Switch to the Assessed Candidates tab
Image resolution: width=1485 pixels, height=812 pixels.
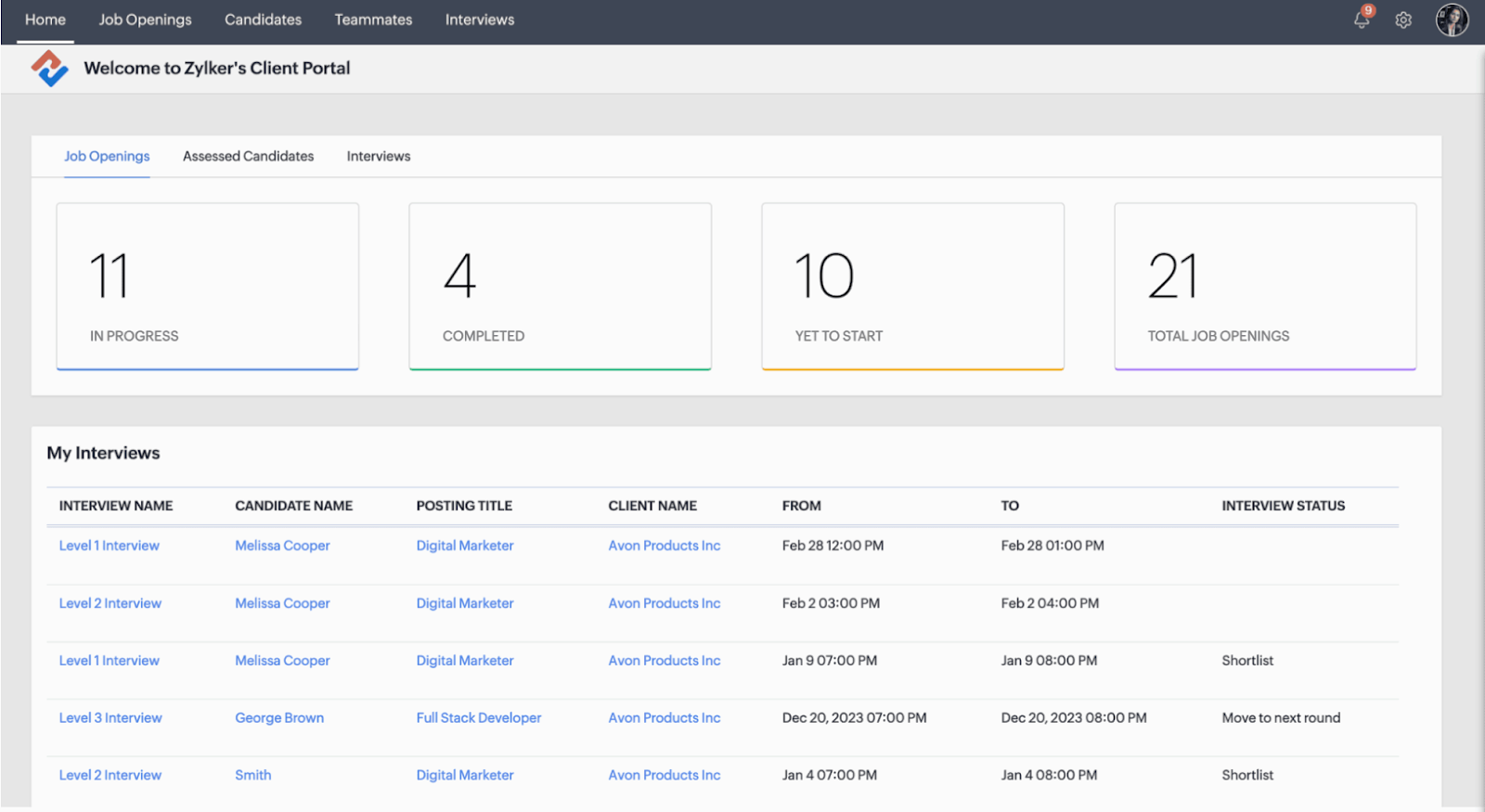pyautogui.click(x=248, y=156)
